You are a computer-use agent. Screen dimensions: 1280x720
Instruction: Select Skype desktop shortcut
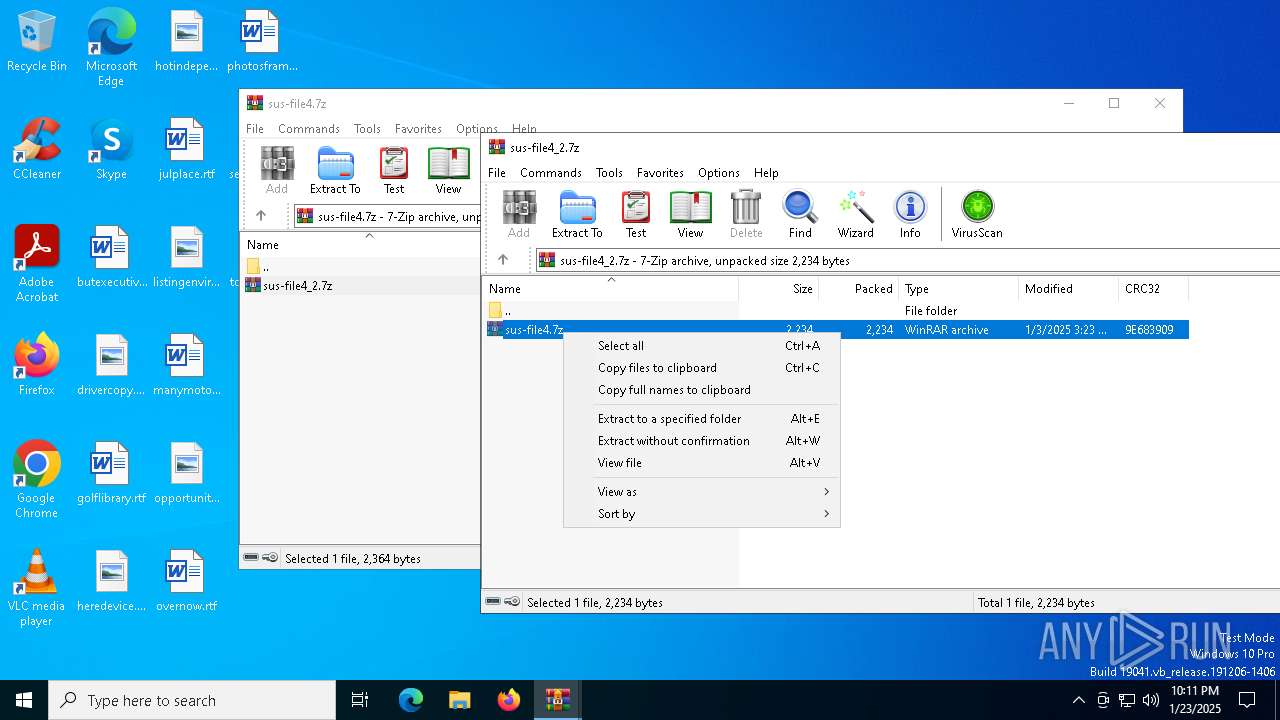click(x=111, y=150)
